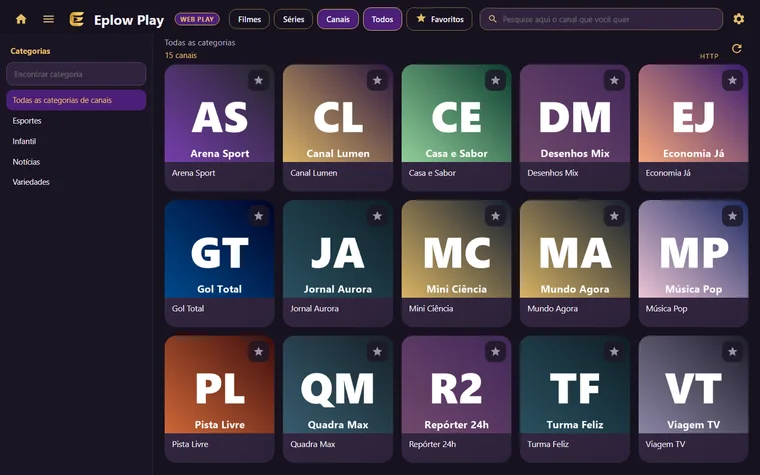Screen dimensions: 760x475
Task: Open the Pista Livre thumbnail
Action: [x=220, y=385]
